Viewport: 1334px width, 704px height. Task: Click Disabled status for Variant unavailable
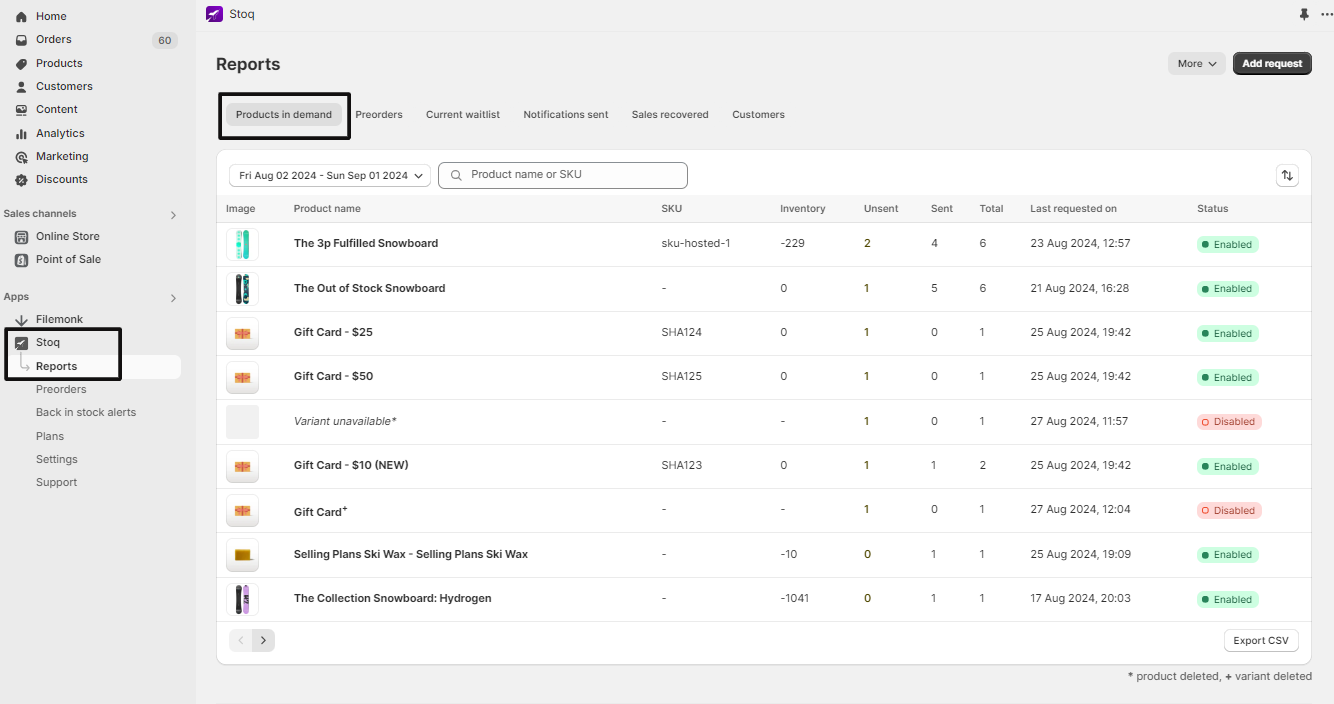tap(1229, 422)
